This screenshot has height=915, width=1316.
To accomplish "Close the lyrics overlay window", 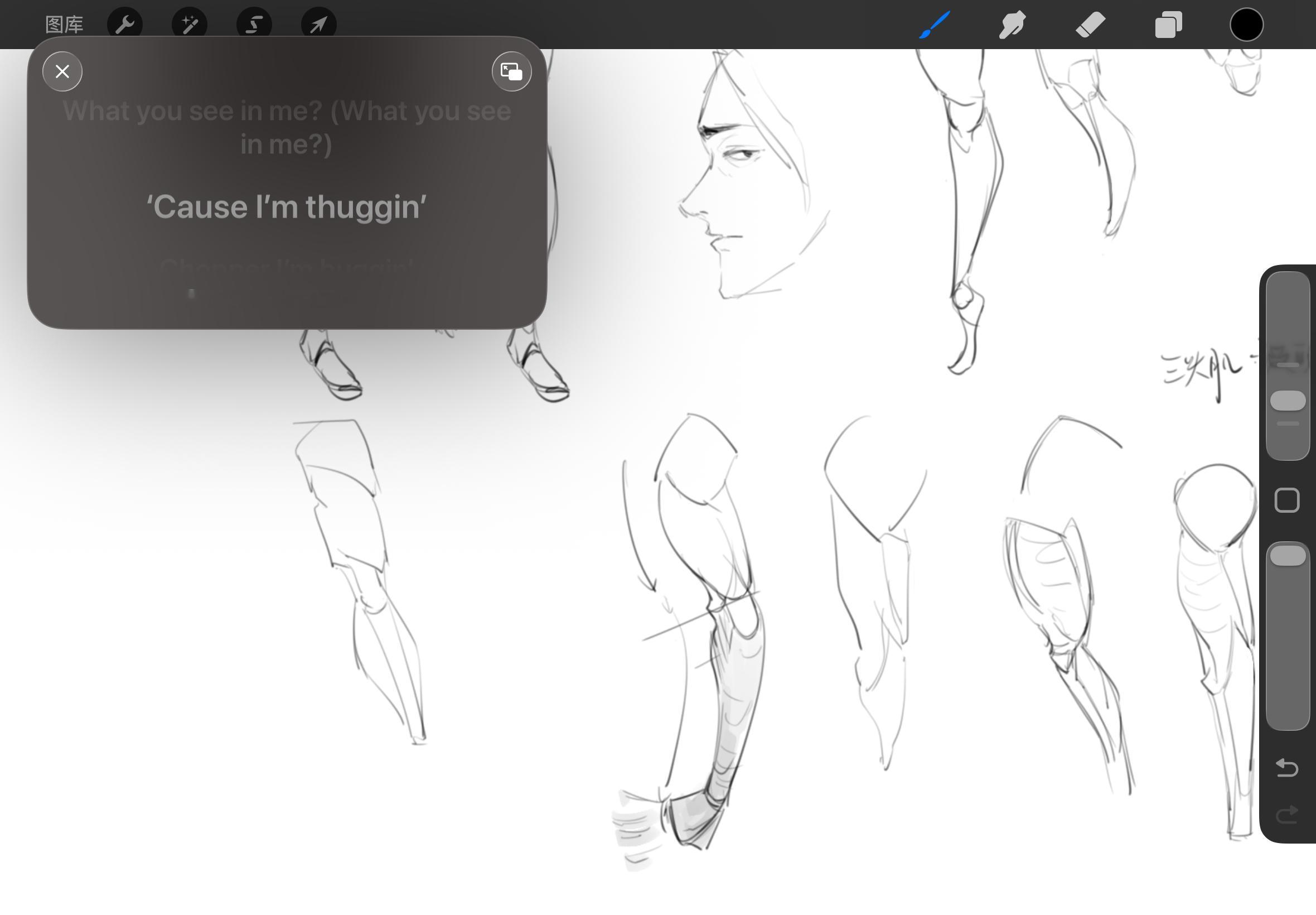I will (62, 71).
